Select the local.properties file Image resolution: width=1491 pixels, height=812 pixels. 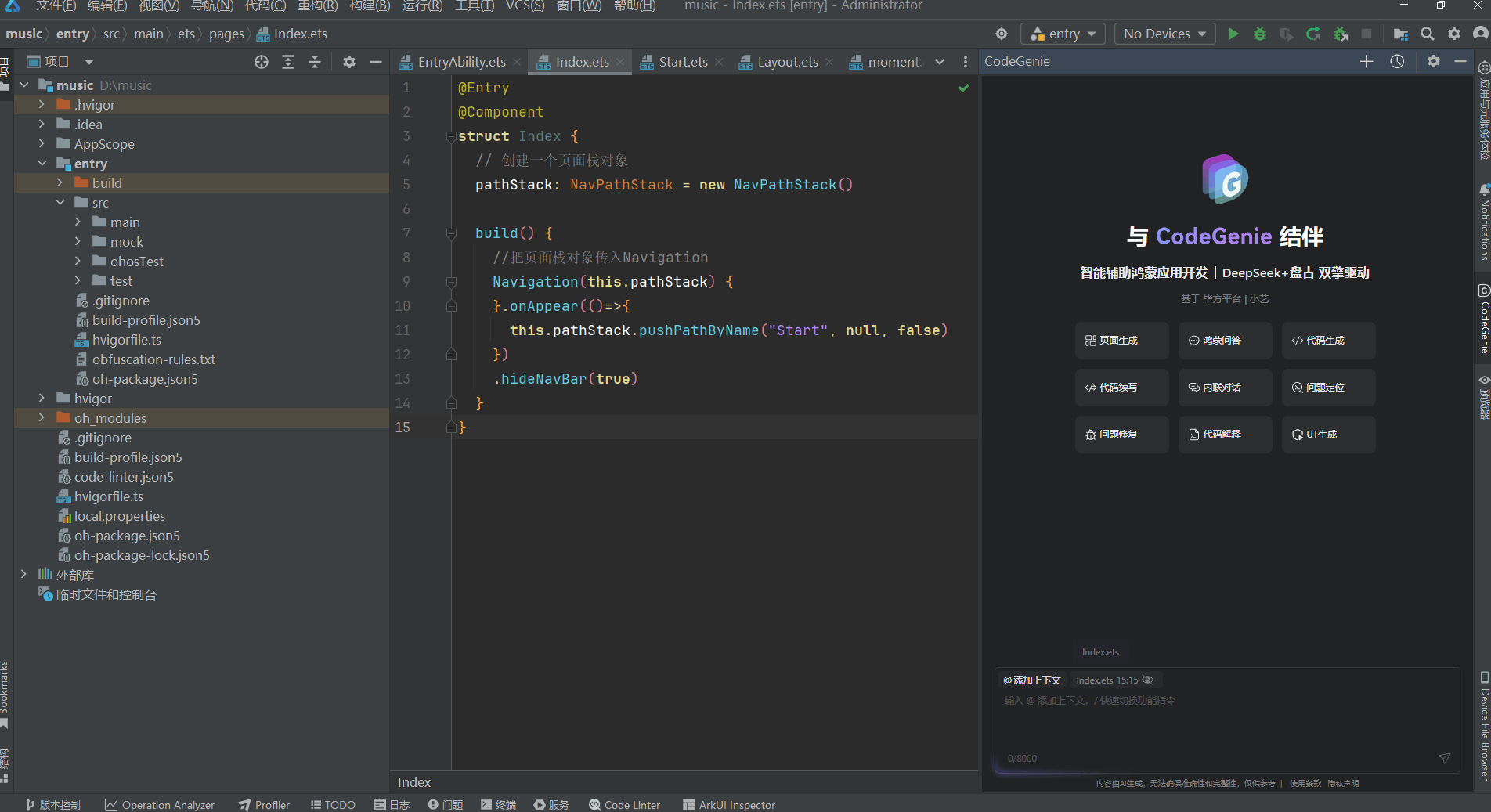[x=119, y=515]
